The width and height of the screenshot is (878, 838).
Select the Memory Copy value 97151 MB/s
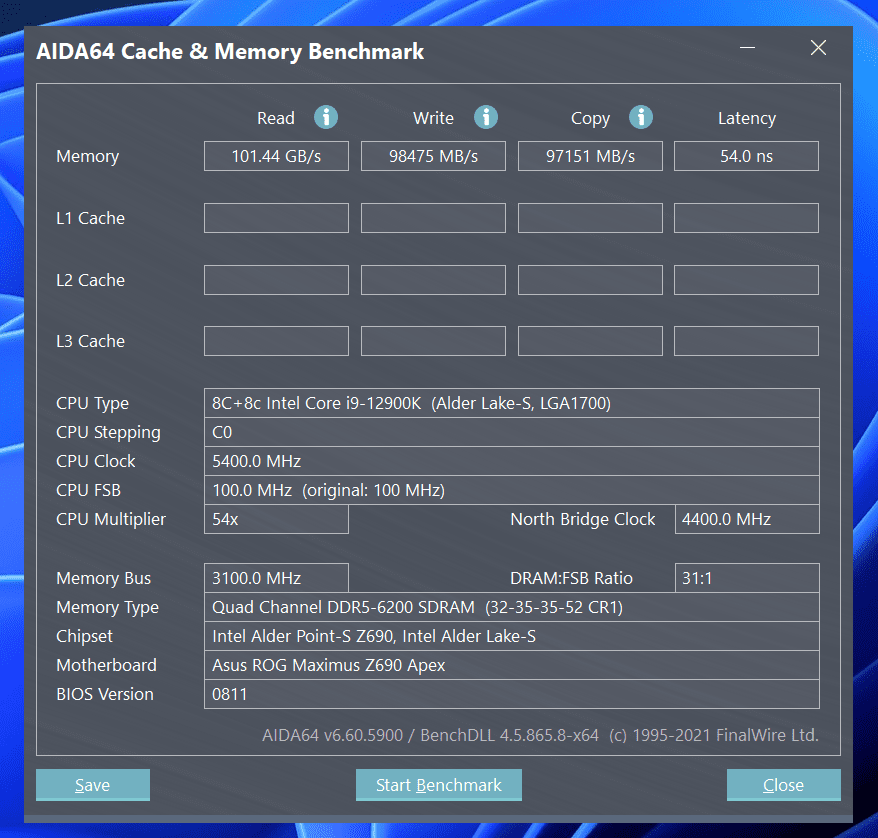(590, 156)
